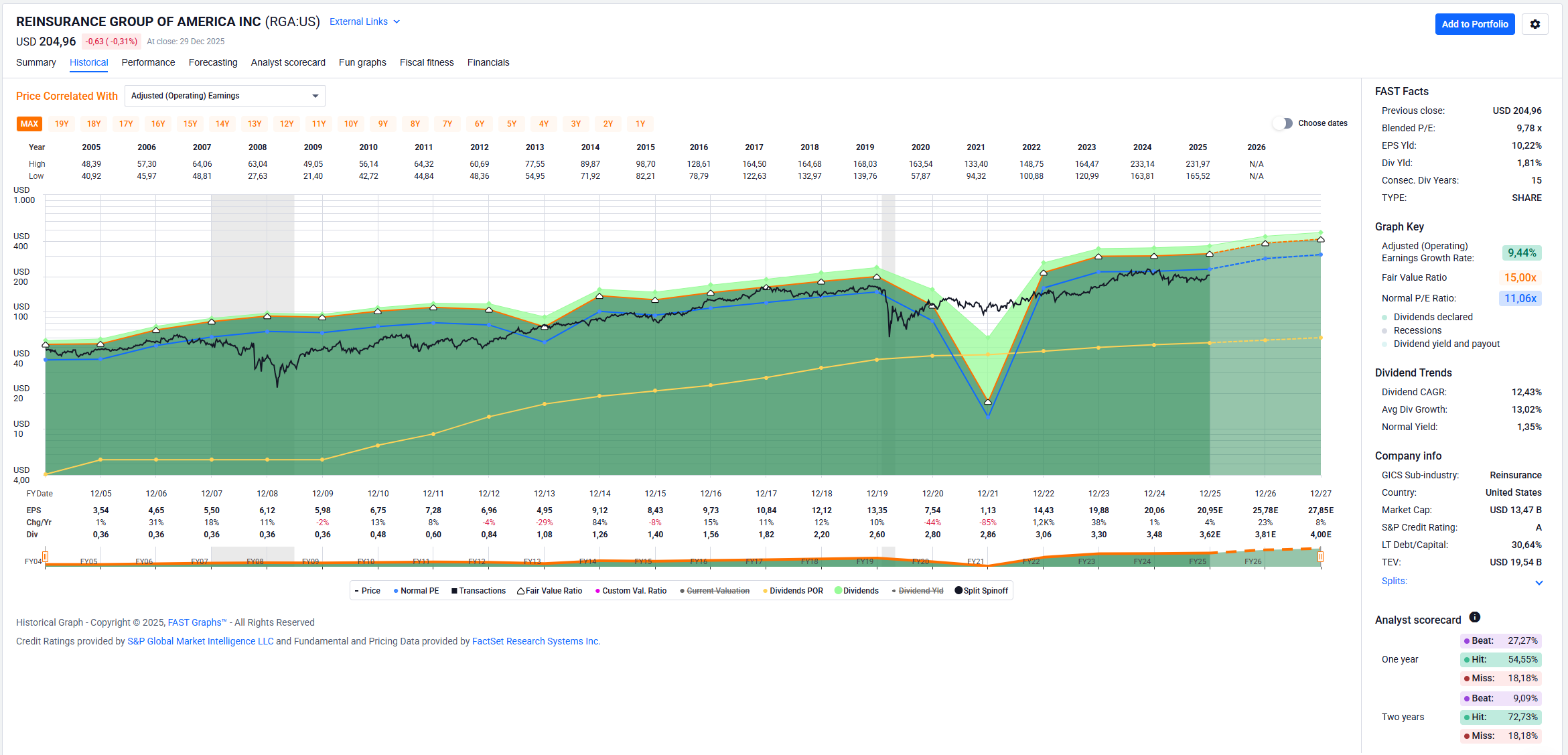This screenshot has height=755, width=1568.
Task: Click the Analyst scorecard info icon
Action: click(x=1474, y=617)
